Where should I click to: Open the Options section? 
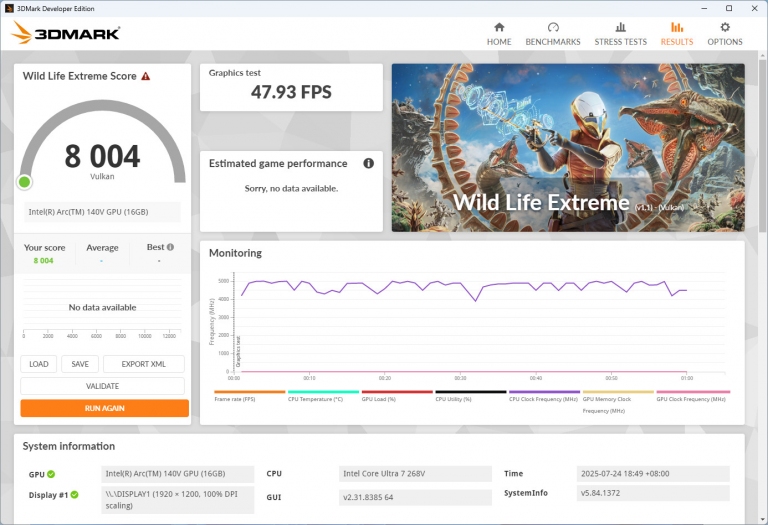point(724,34)
